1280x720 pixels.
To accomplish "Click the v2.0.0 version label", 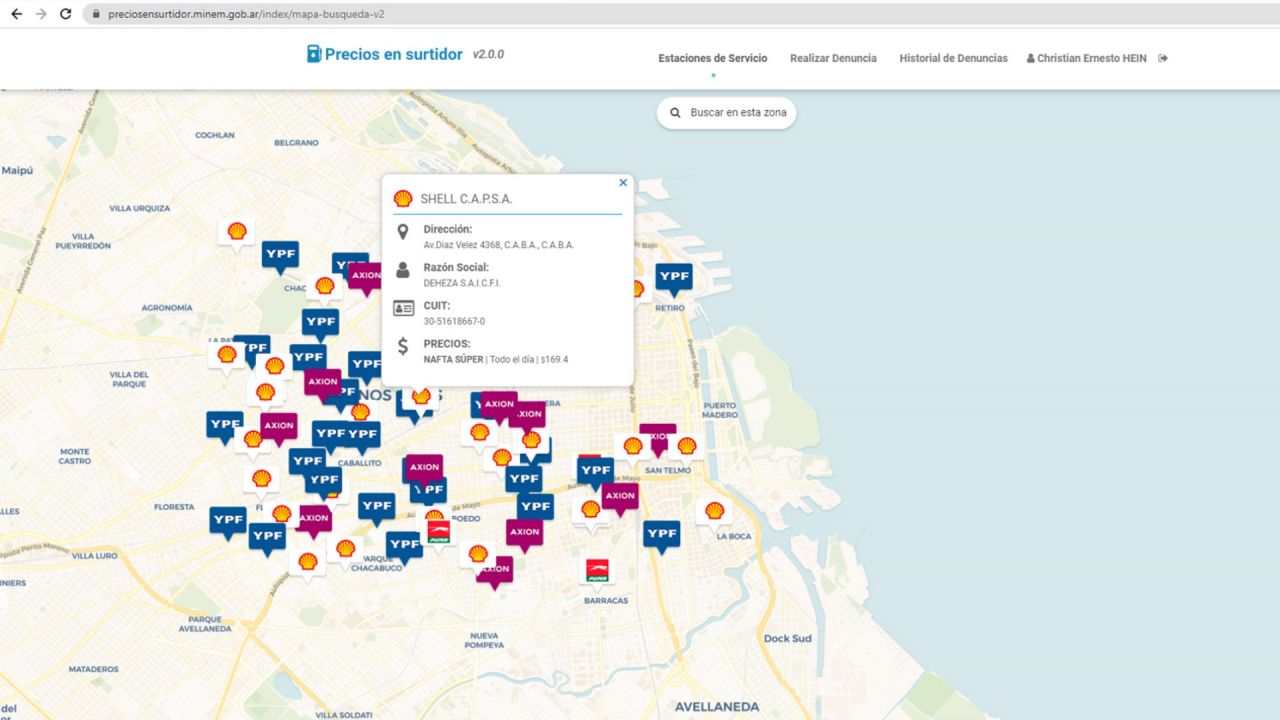I will (x=488, y=54).
